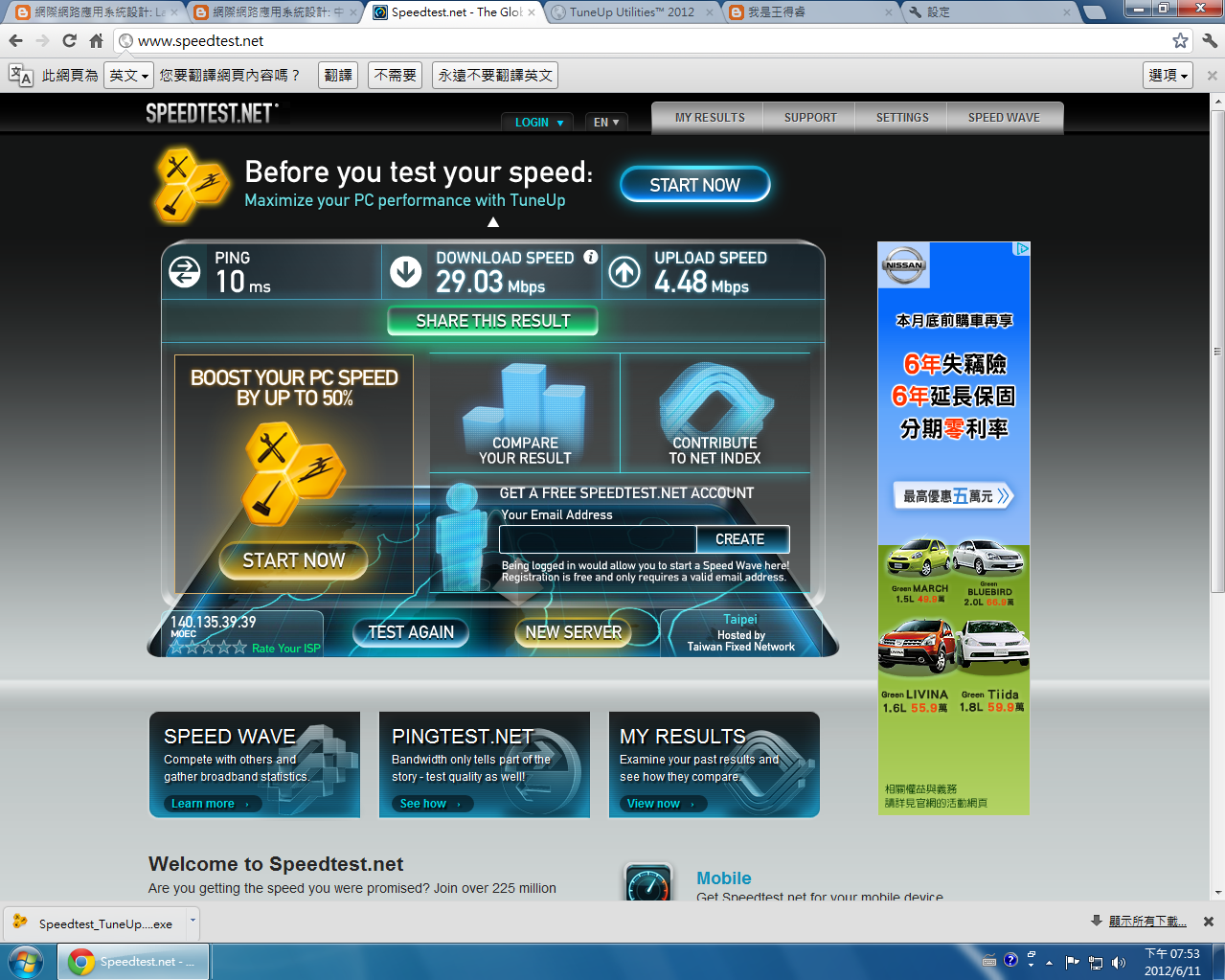Open Chrome wrench settings menu
Viewport: 1225px width, 980px height.
(x=1209, y=41)
